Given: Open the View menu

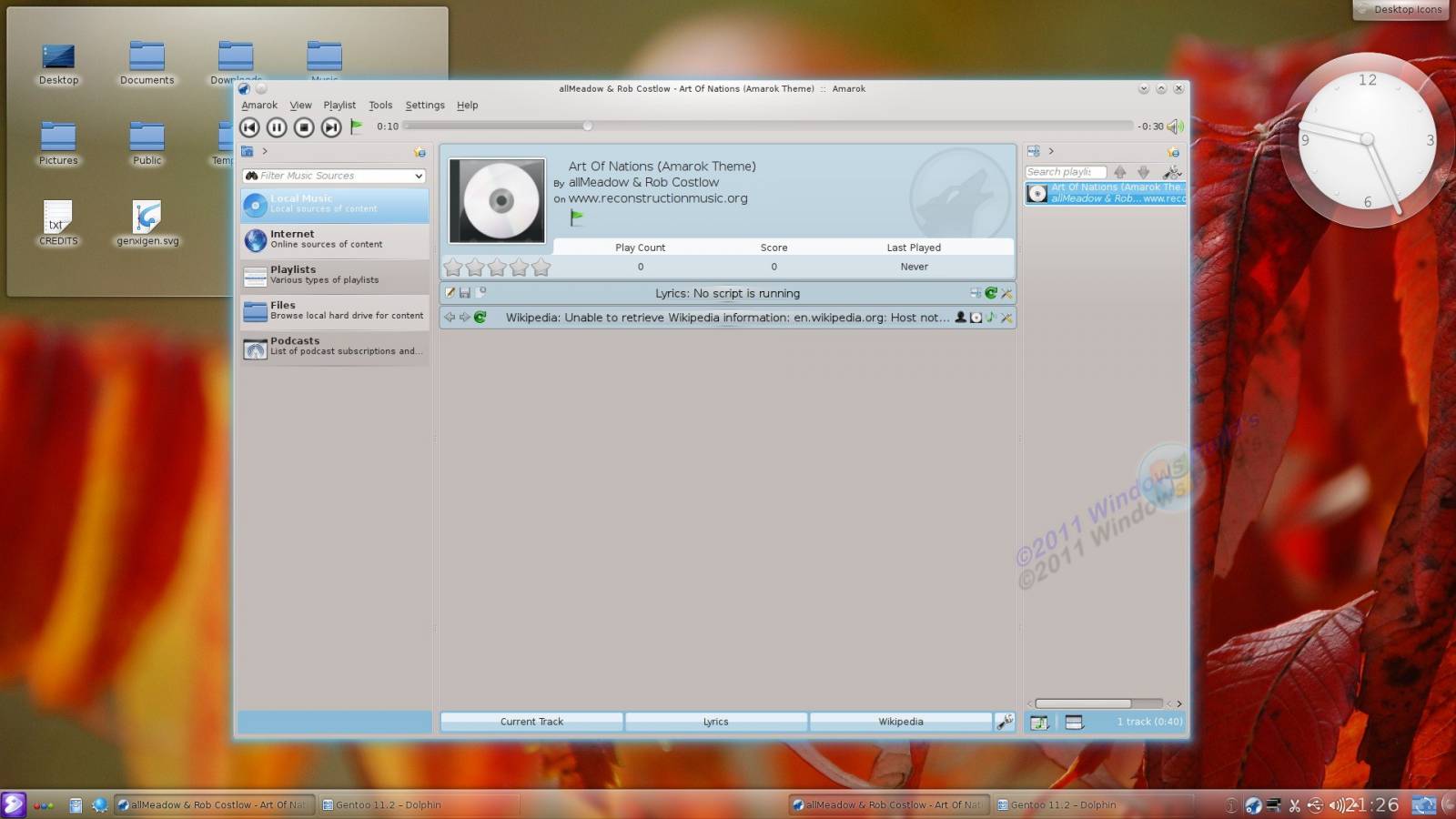Looking at the screenshot, I should (x=300, y=106).
